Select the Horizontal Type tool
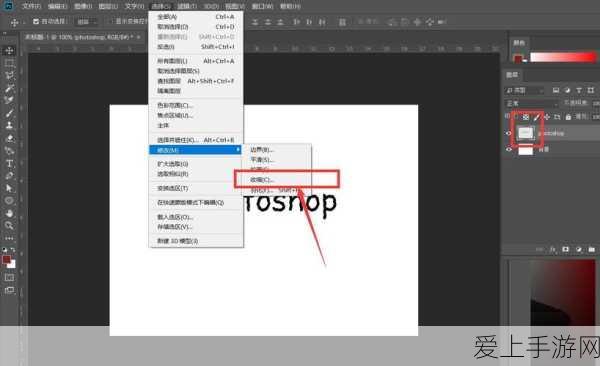The image size is (600, 366). pyautogui.click(x=9, y=163)
